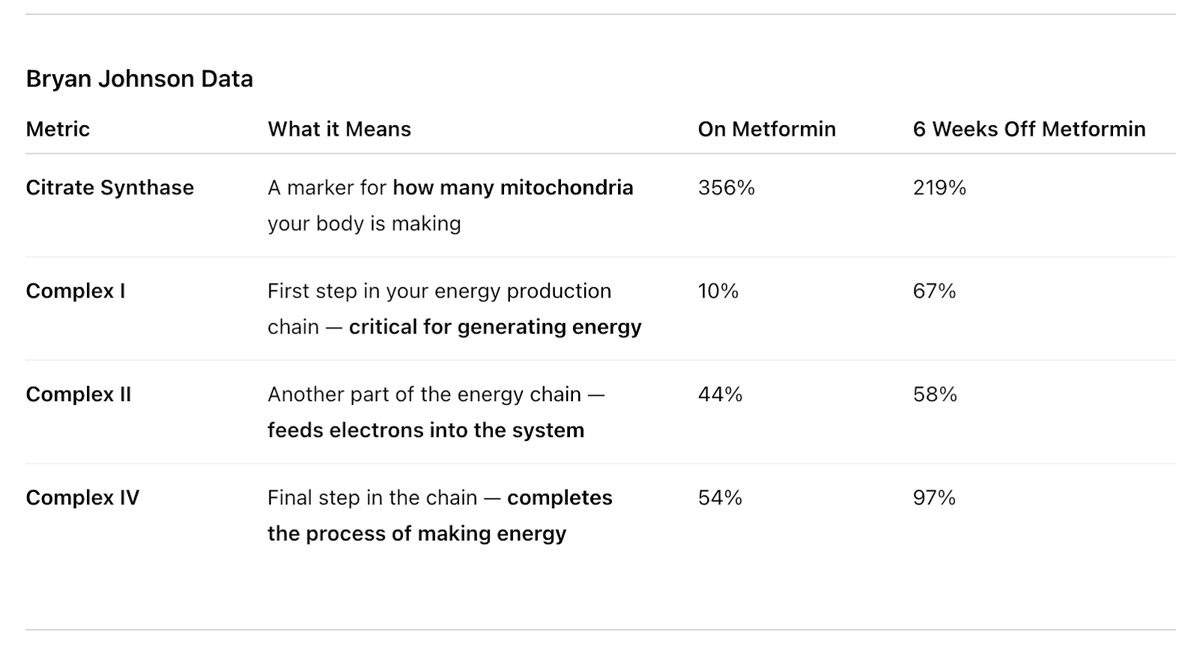
Task: Click the 58% off-metformin value
Action: (935, 395)
